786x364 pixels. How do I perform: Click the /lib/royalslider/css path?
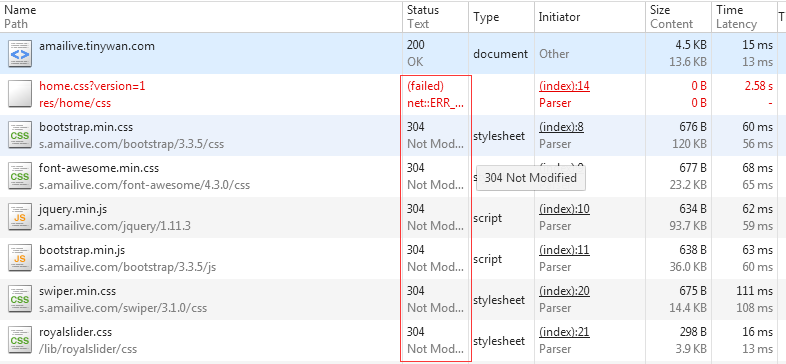coord(88,348)
